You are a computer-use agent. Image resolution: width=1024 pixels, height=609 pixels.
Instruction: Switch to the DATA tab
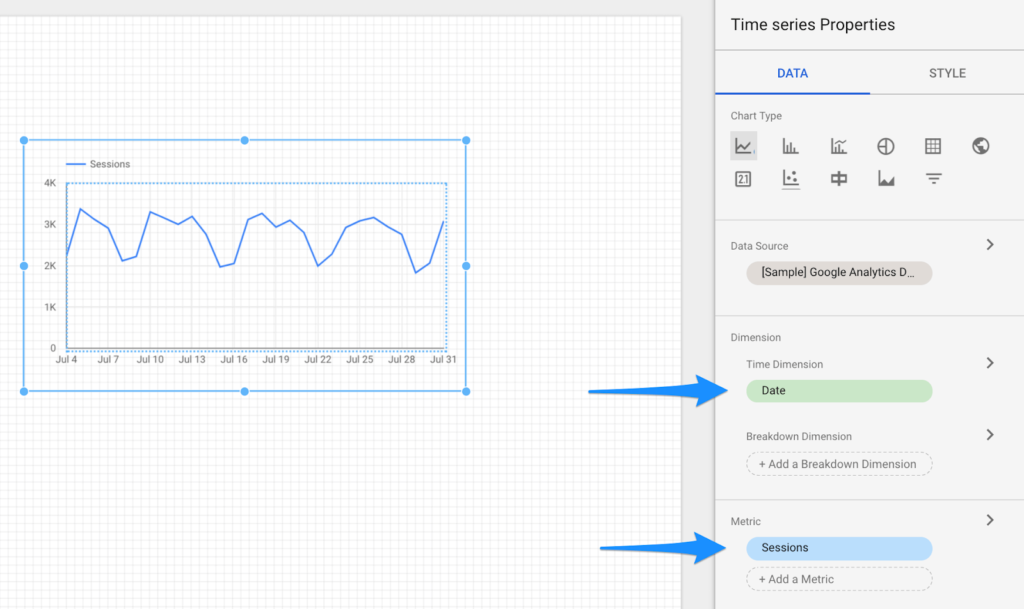[x=792, y=73]
